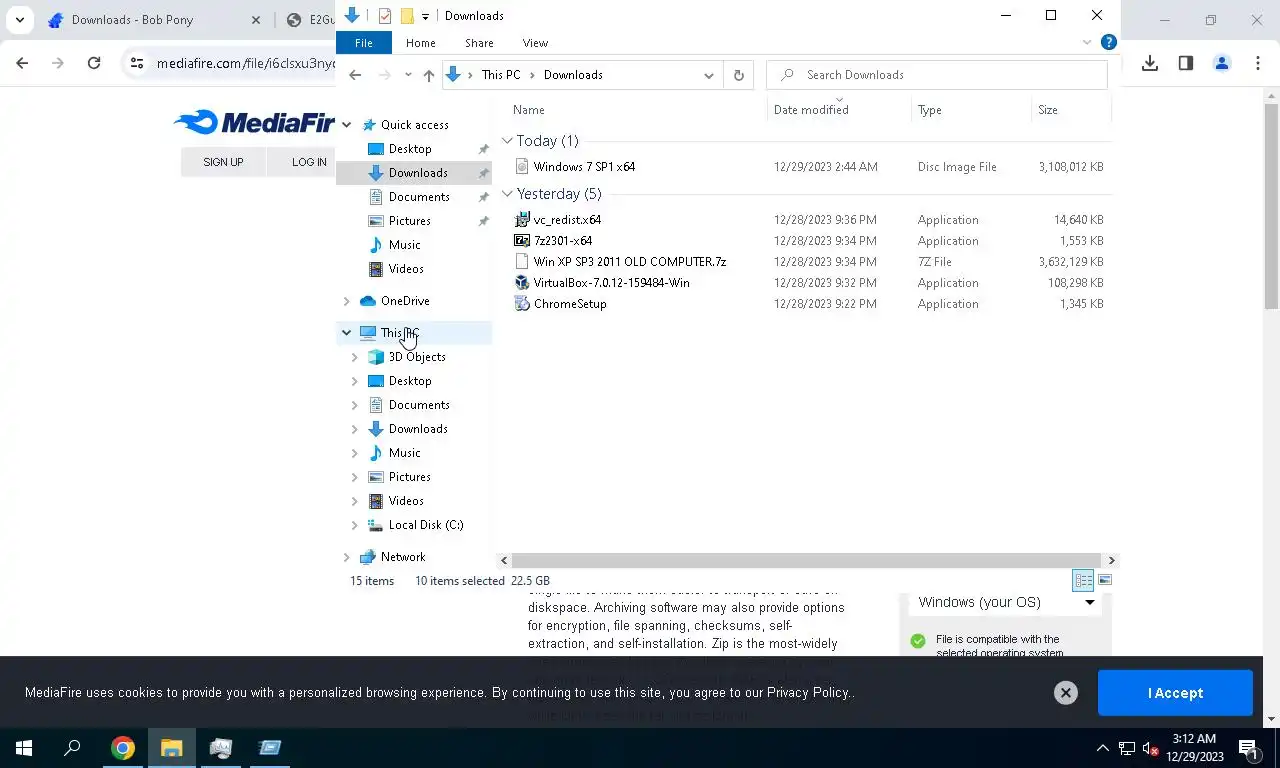Screen dimensions: 1280x768
Task: Open the Windows (your OS) dropdown
Action: pyautogui.click(x=1005, y=602)
